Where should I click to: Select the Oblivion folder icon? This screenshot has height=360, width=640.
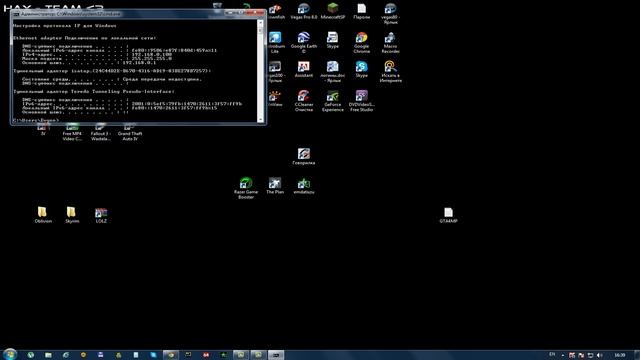pyautogui.click(x=43, y=215)
